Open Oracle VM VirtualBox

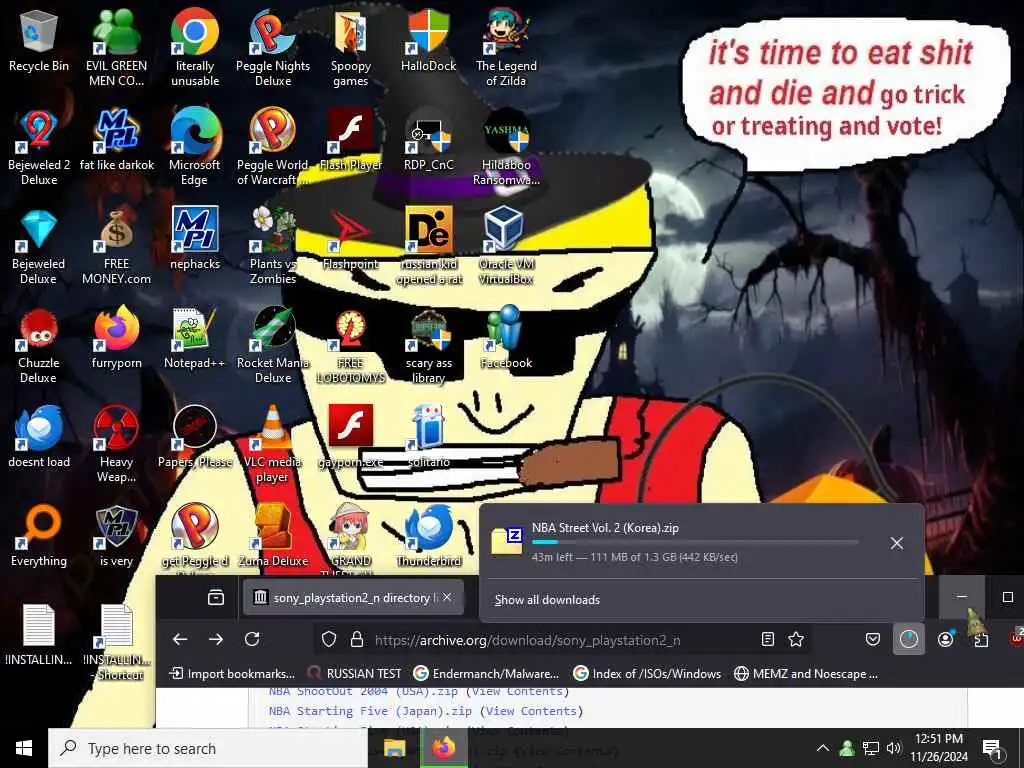(506, 246)
